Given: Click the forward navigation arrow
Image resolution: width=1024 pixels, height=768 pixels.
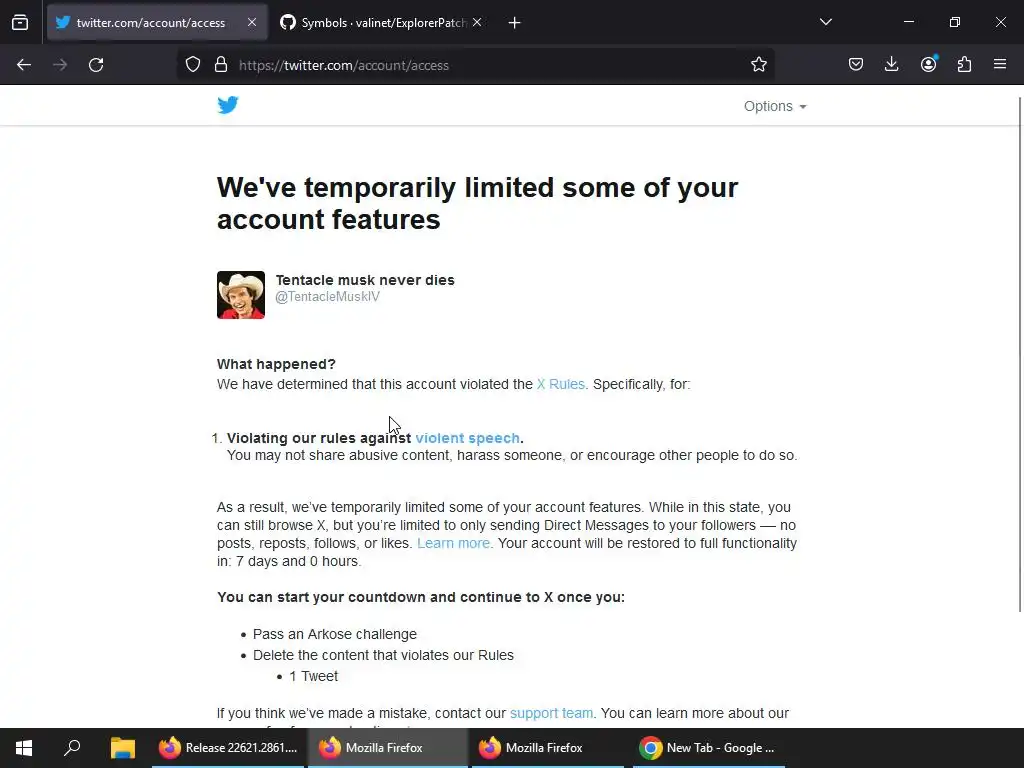Looking at the screenshot, I should (x=60, y=65).
